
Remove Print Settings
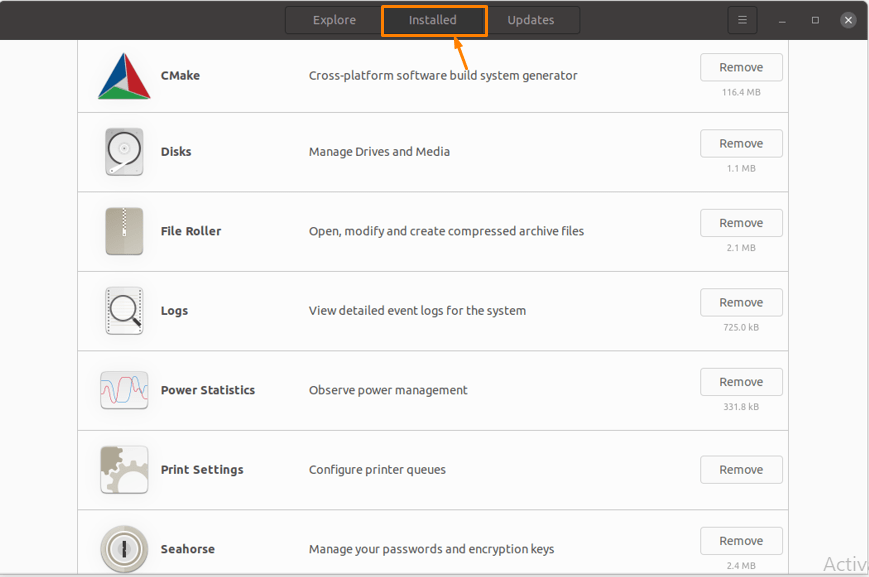point(741,469)
